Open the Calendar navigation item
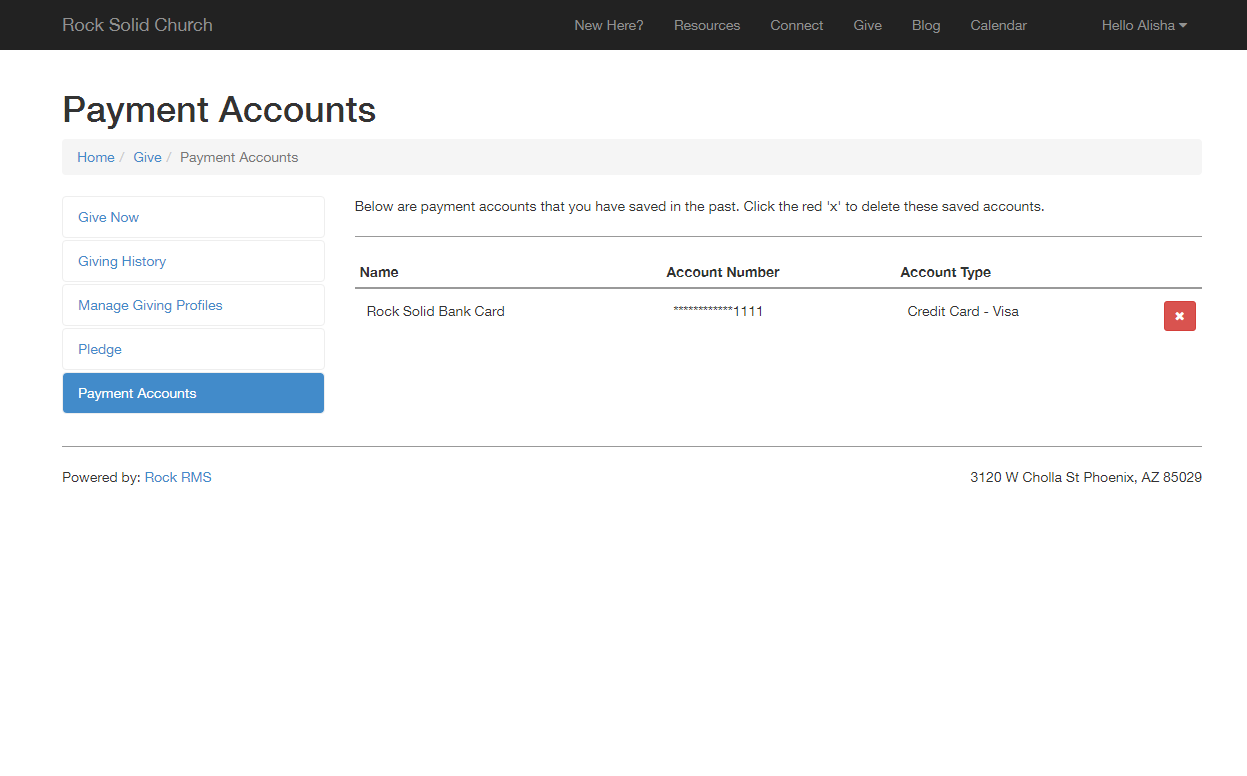The width and height of the screenshot is (1247, 776). tap(998, 25)
